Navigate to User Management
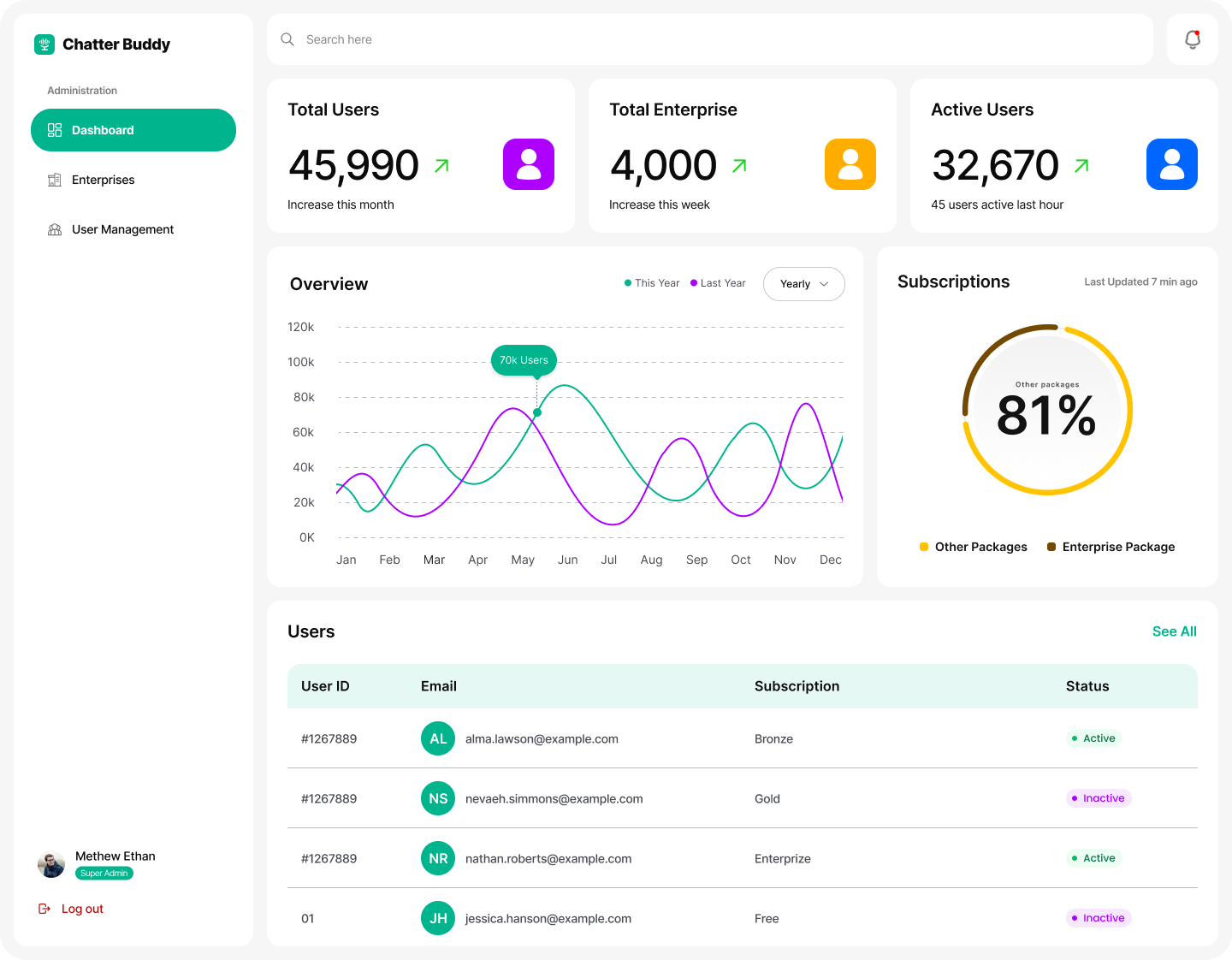 coord(122,229)
